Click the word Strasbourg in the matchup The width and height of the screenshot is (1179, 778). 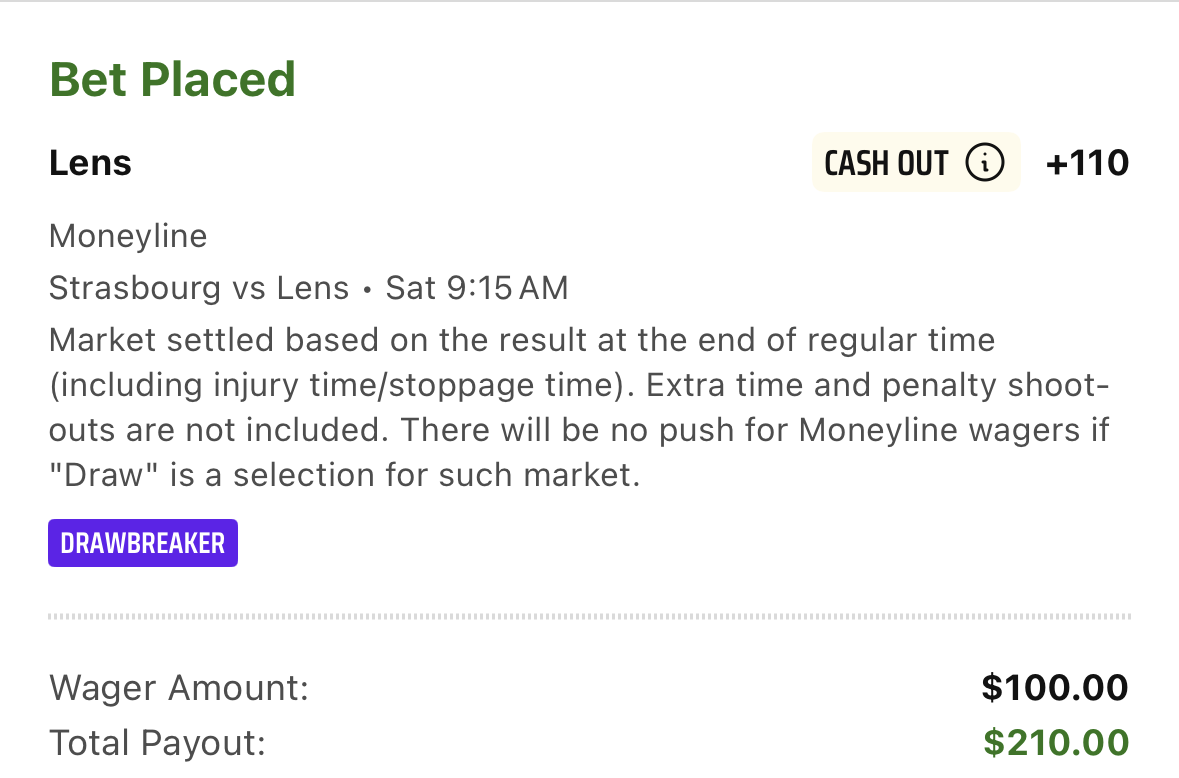click(135, 288)
